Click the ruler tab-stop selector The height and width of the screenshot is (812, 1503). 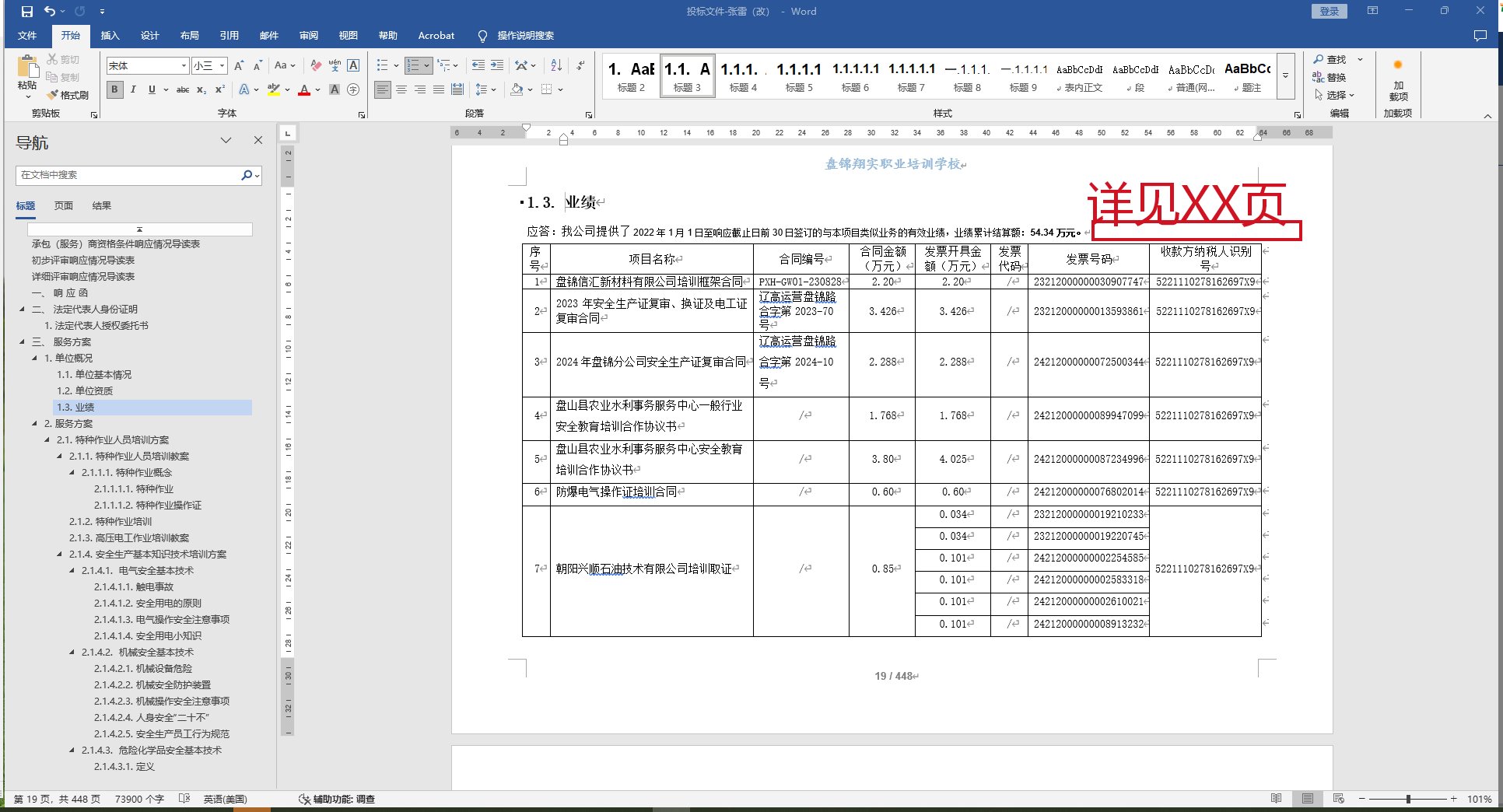click(x=288, y=133)
